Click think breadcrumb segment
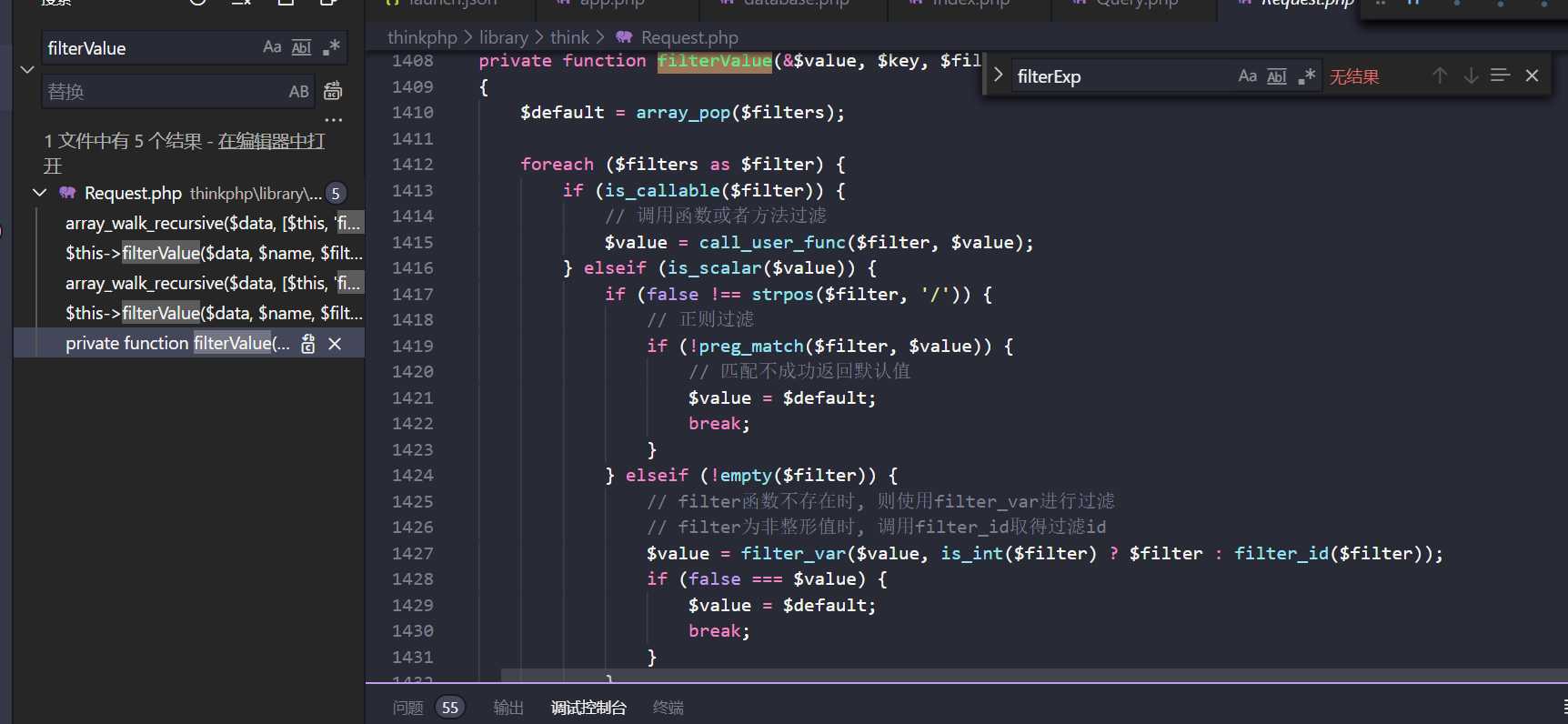Image resolution: width=1568 pixels, height=724 pixels. coord(569,37)
